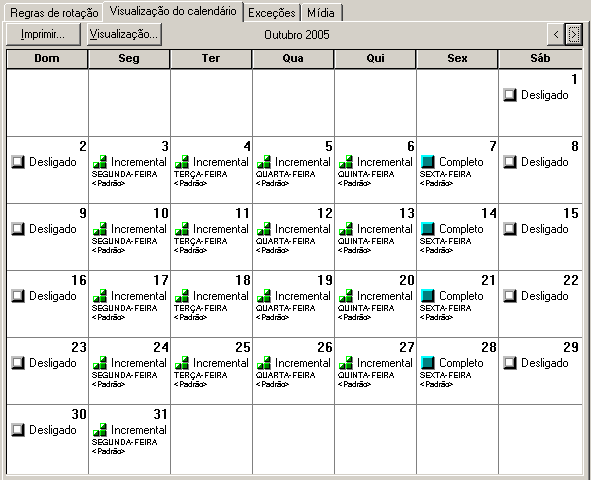591x480 pixels.
Task: Click the Incremental icon on day 6
Action: pos(346,162)
